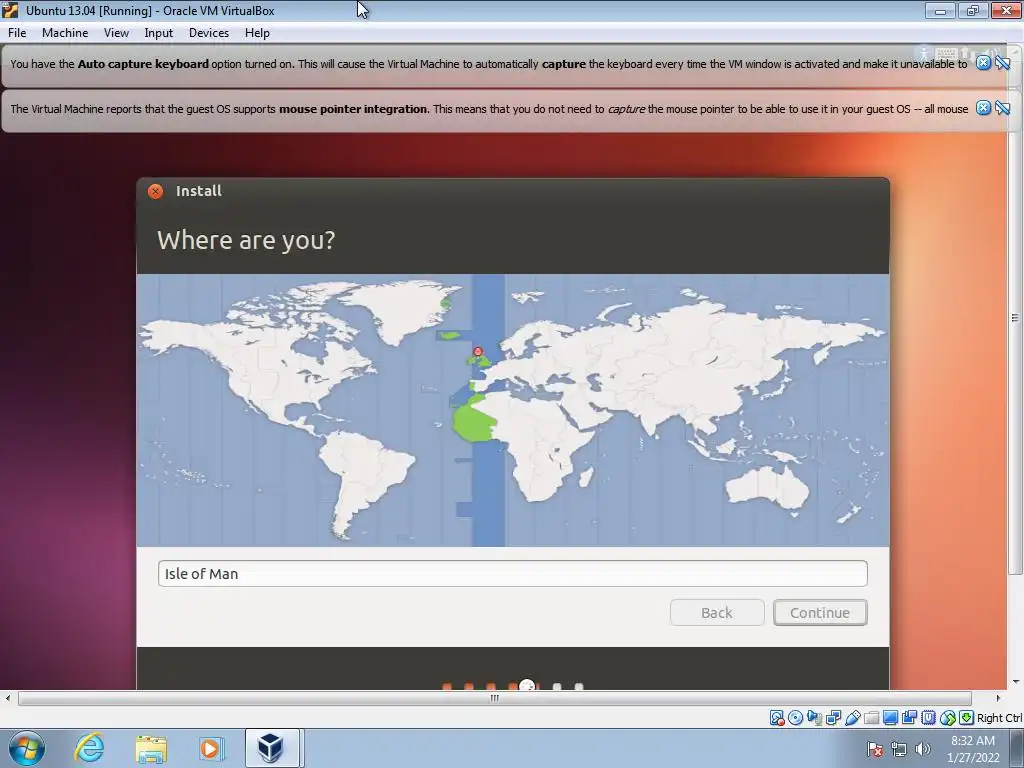Click the display status bar icon

pyautogui.click(x=890, y=718)
